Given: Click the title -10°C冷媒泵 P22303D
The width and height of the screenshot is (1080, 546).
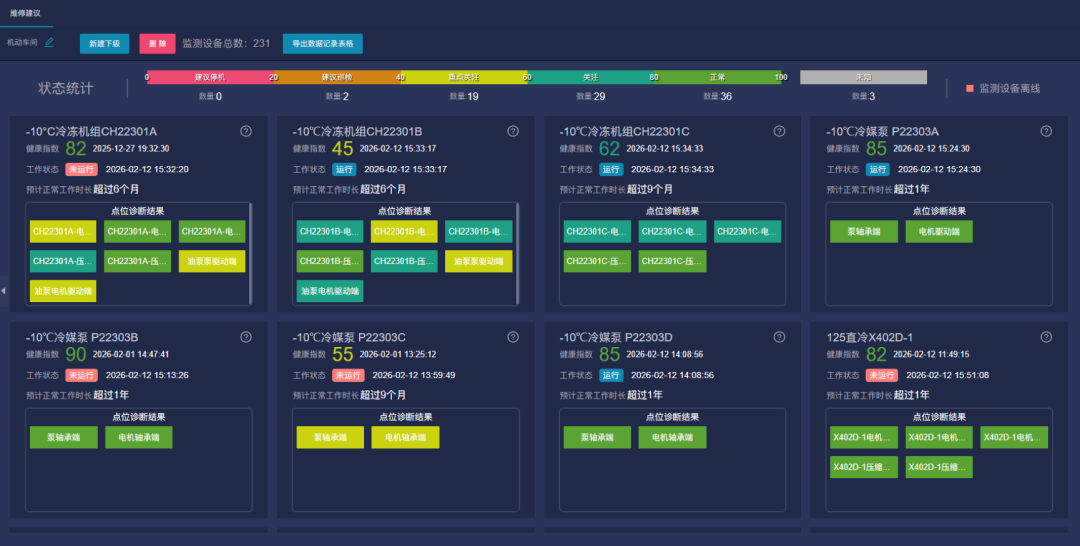Looking at the screenshot, I should pos(616,337).
